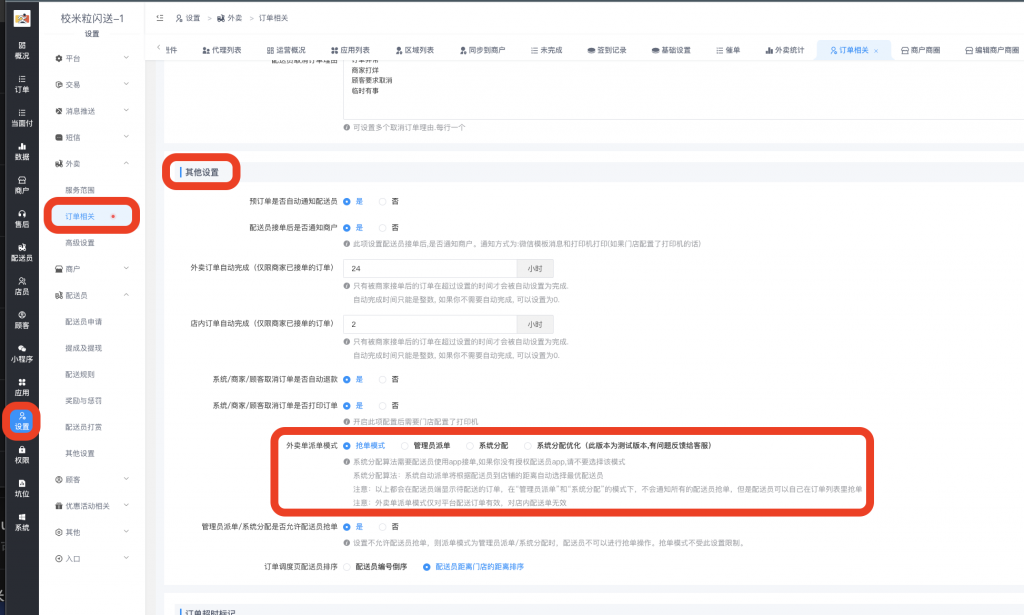This screenshot has width=1024, height=615.
Task: Select the 配送员 courier sidebar icon
Action: (x=21, y=252)
